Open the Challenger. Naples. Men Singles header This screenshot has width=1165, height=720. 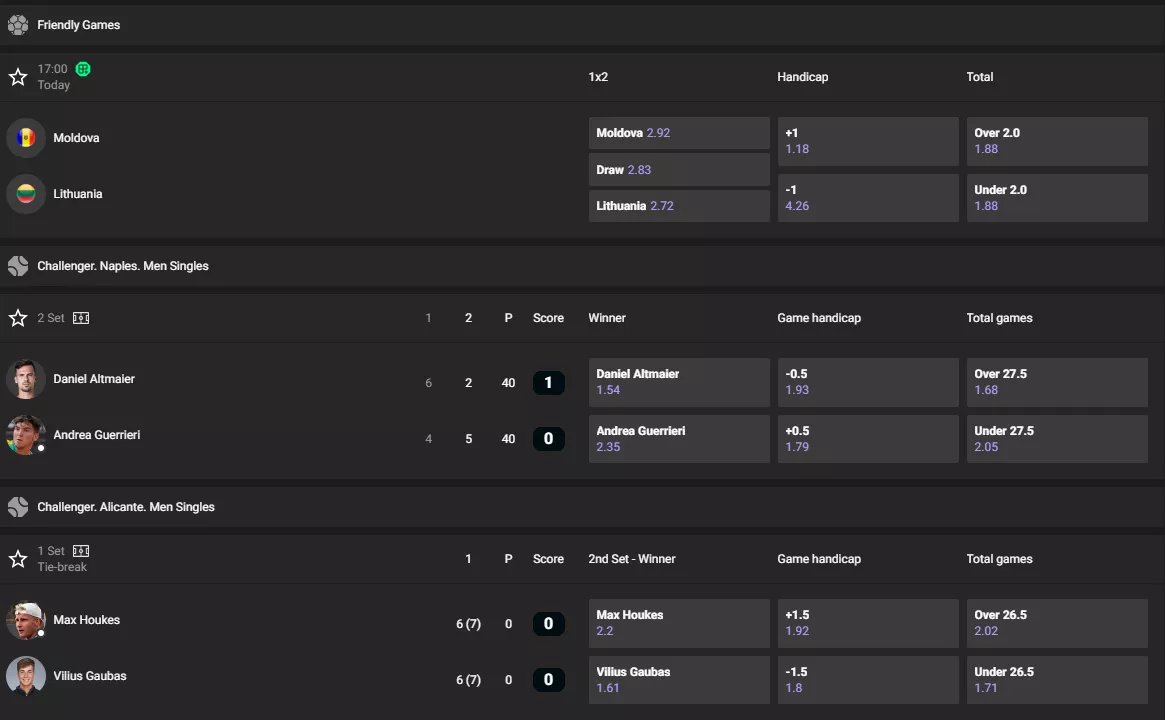pos(123,266)
